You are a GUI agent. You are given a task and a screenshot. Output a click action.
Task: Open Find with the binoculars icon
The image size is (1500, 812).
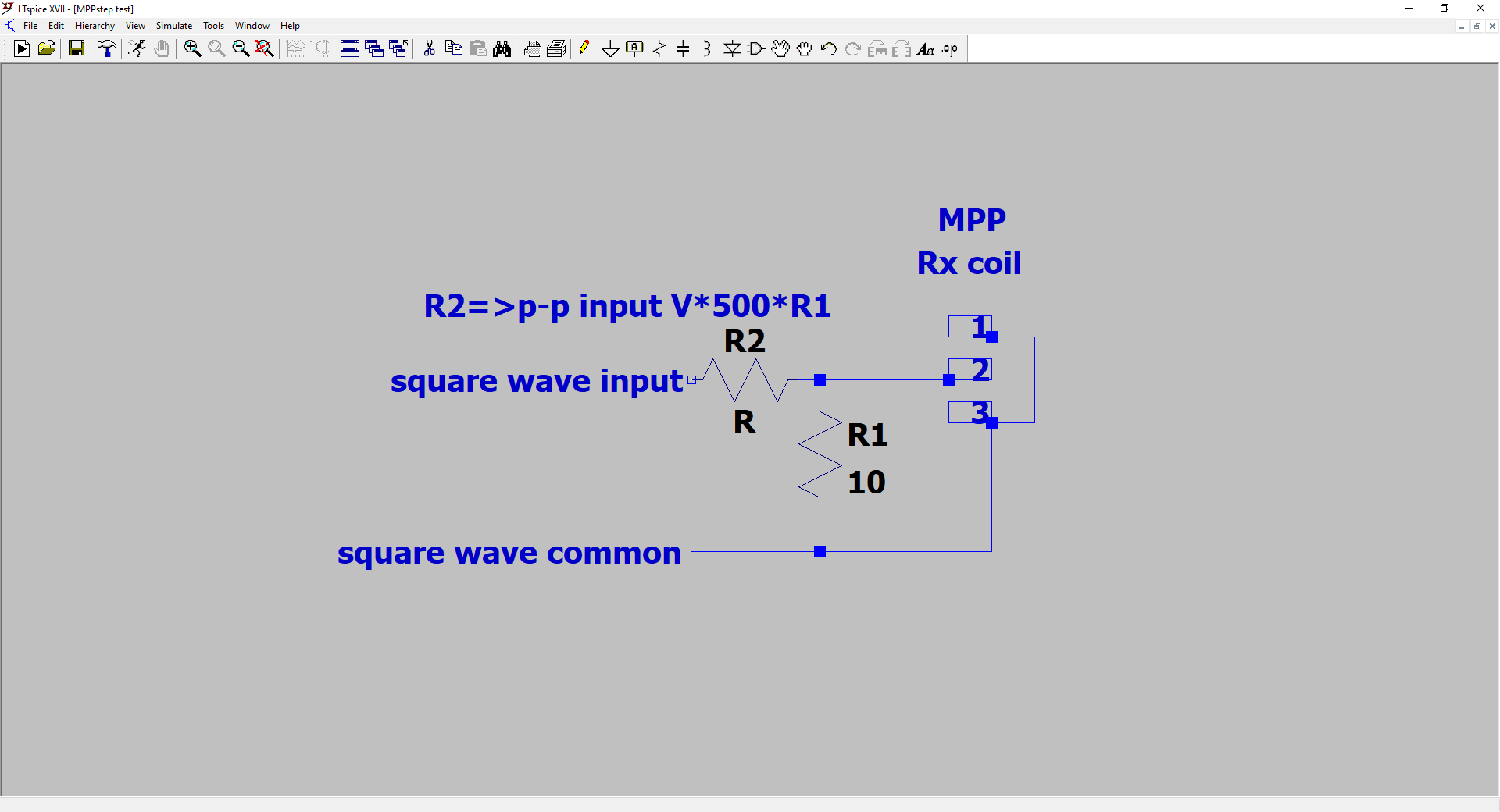click(x=502, y=49)
